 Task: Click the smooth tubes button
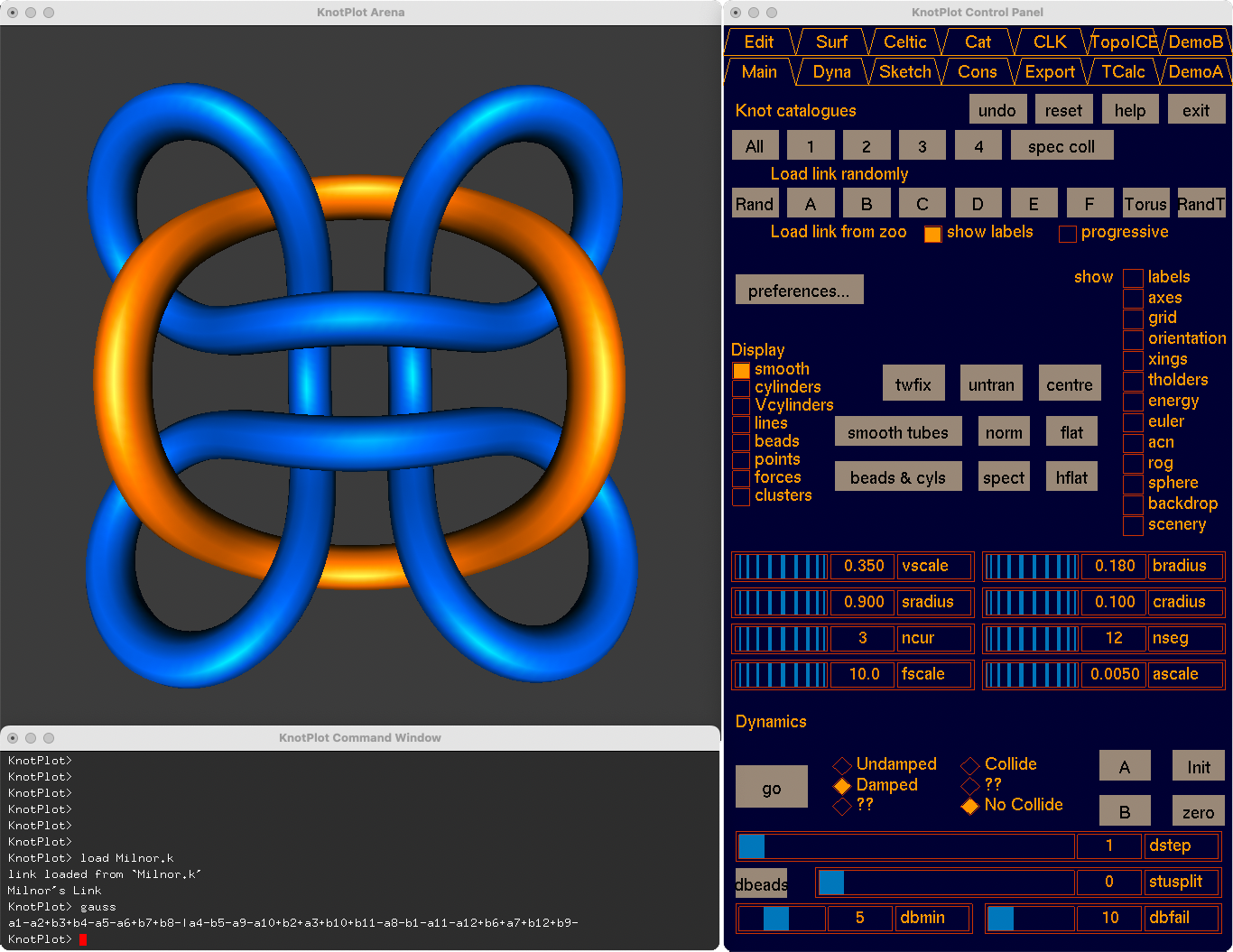[x=897, y=432]
